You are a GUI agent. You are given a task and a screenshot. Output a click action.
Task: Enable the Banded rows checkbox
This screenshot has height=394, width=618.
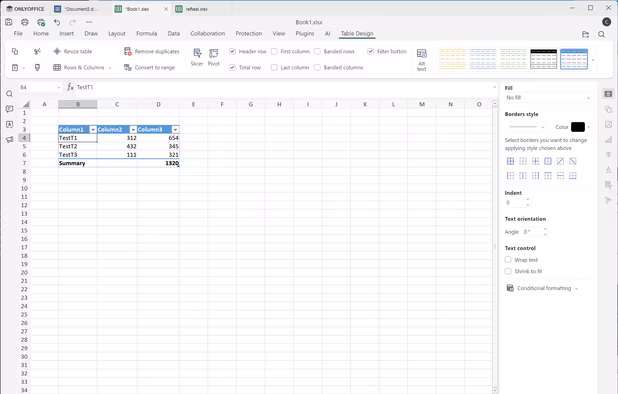click(x=317, y=51)
